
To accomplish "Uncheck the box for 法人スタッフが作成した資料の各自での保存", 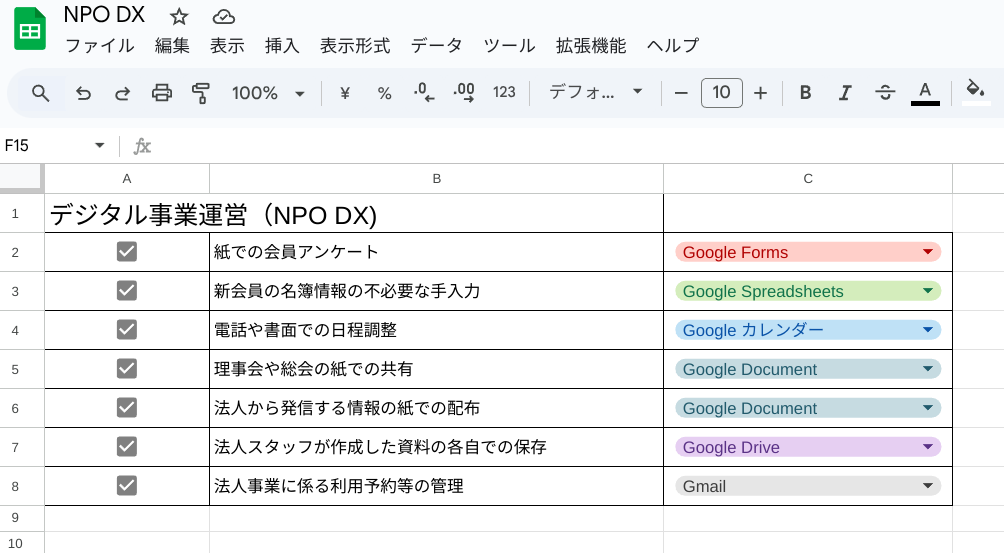I will [x=127, y=447].
